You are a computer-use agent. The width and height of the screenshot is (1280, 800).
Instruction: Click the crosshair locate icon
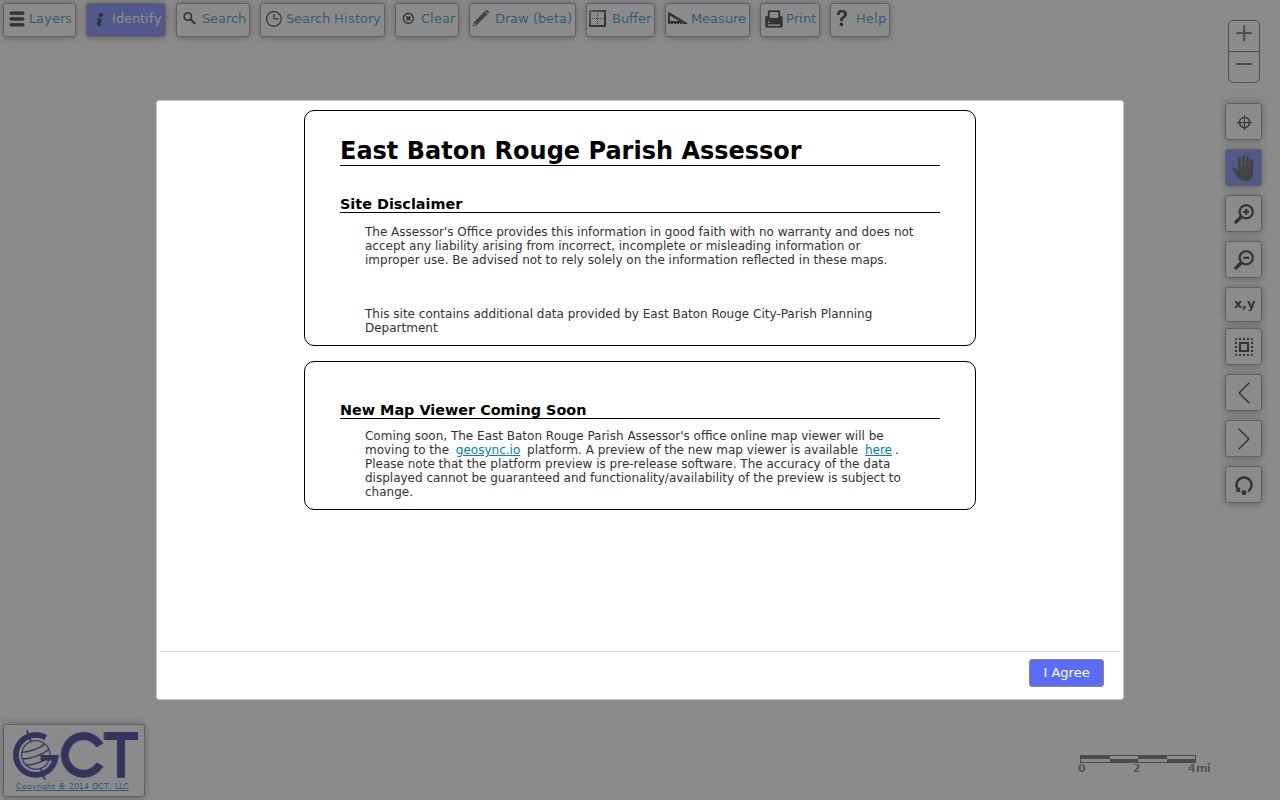1244,123
